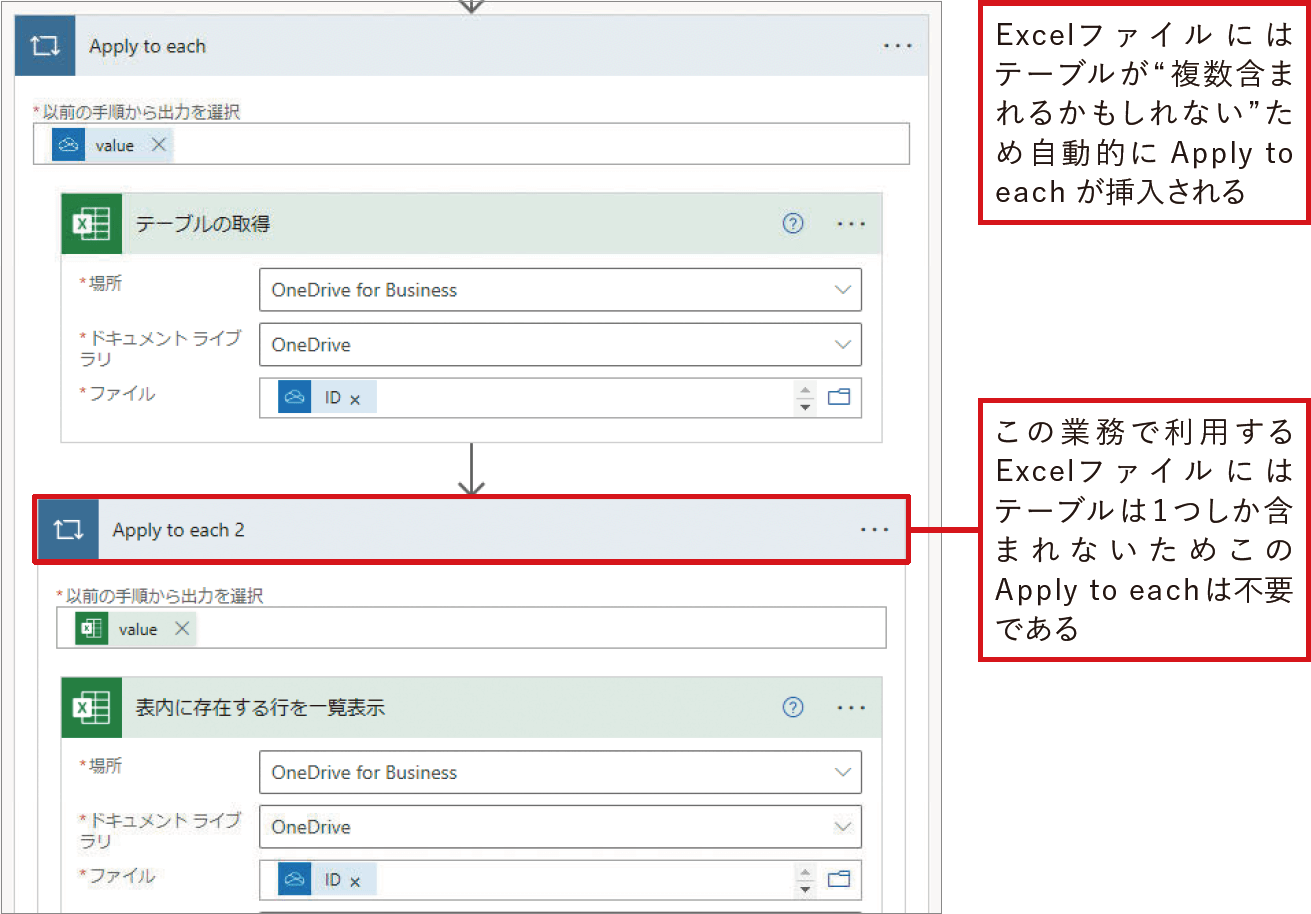1311x914 pixels.
Task: Open the file picker in テーブルの取得
Action: [839, 398]
